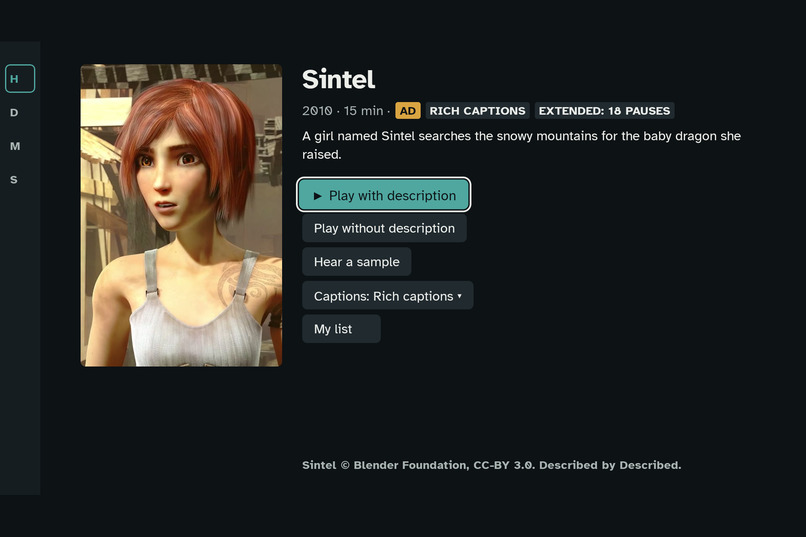Add Sintel via My list button
The image size is (806, 537).
point(341,329)
